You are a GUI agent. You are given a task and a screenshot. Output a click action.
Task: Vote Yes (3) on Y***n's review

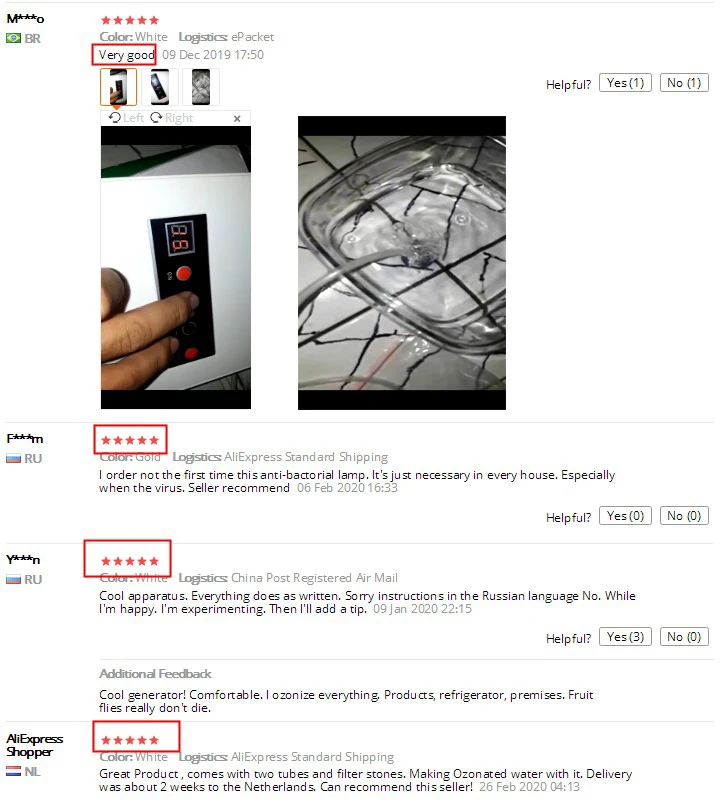pyautogui.click(x=625, y=637)
